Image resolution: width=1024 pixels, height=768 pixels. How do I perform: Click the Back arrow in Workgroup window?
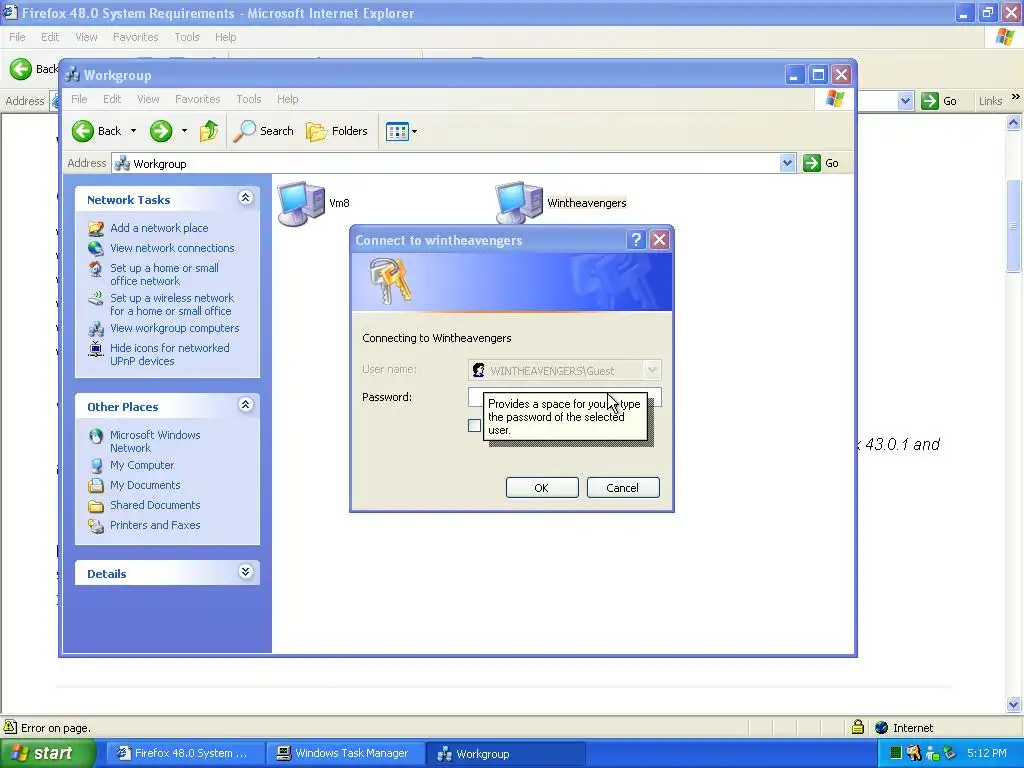tap(83, 131)
